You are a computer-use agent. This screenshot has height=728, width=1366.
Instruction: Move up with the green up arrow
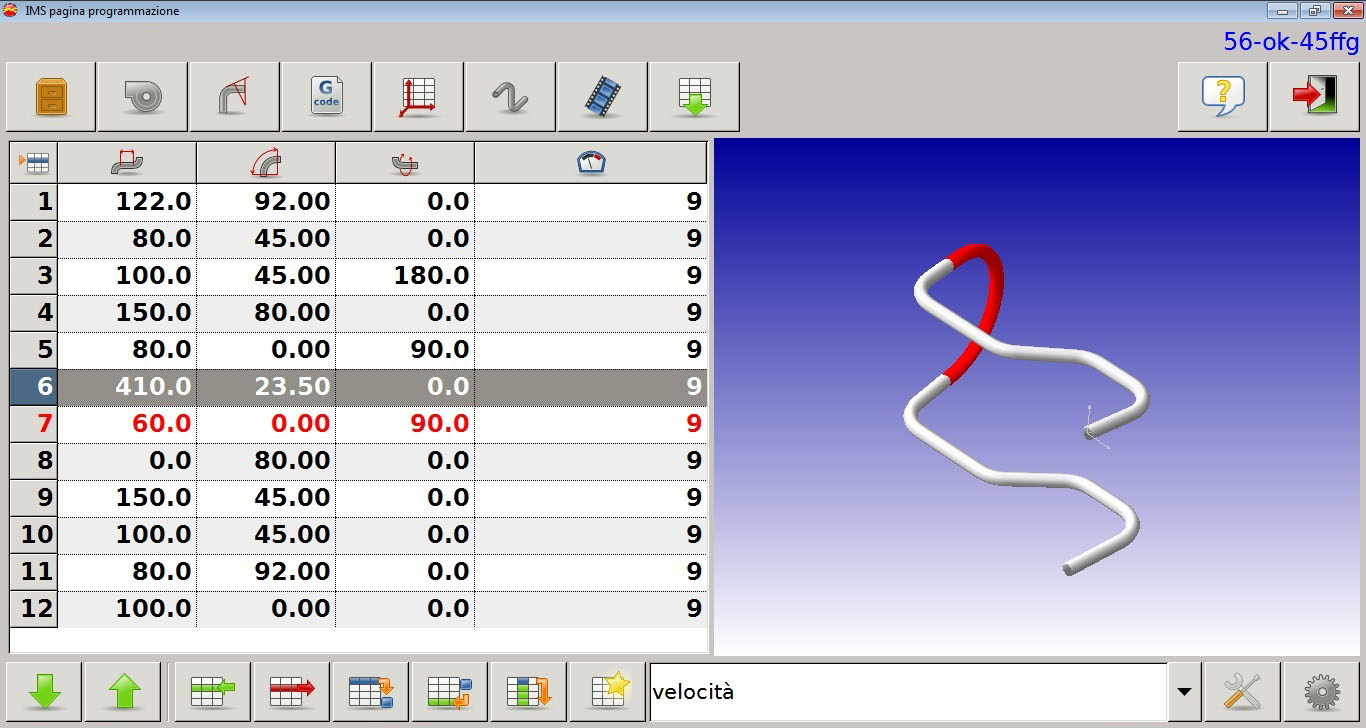tap(123, 691)
